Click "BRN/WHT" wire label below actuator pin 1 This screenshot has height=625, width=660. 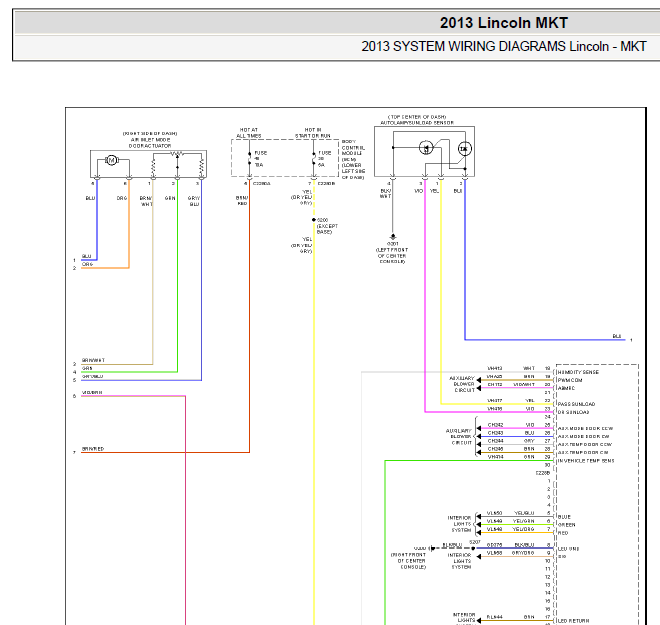pyautogui.click(x=146, y=201)
